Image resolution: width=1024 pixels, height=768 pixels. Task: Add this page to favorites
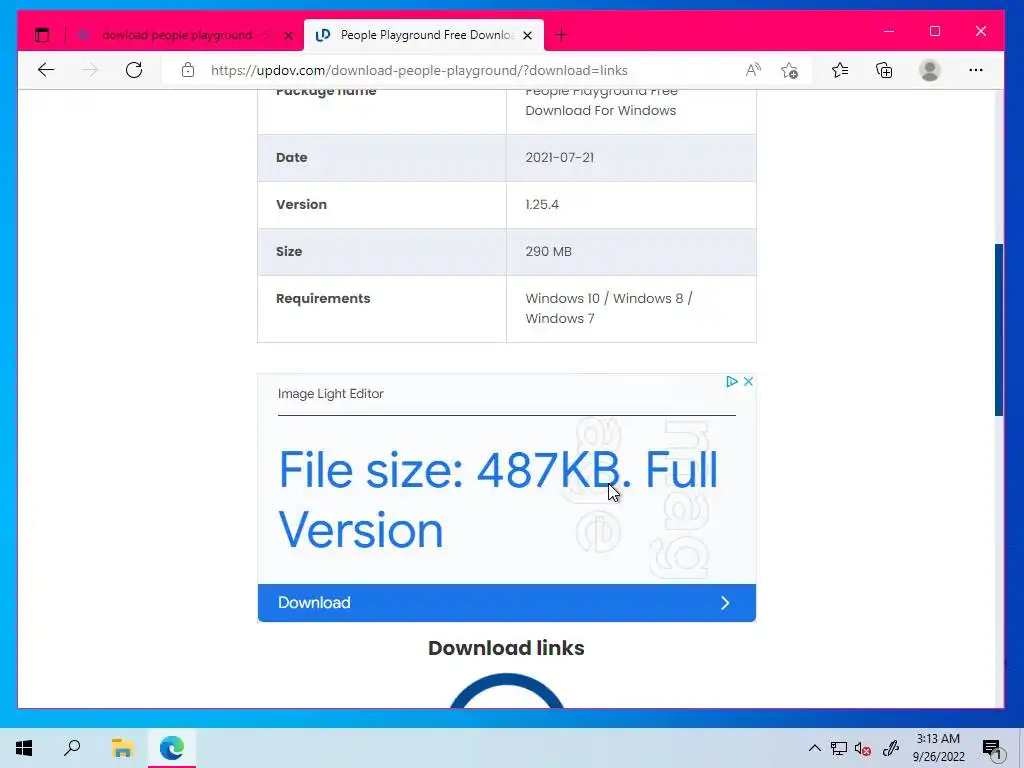click(x=790, y=70)
